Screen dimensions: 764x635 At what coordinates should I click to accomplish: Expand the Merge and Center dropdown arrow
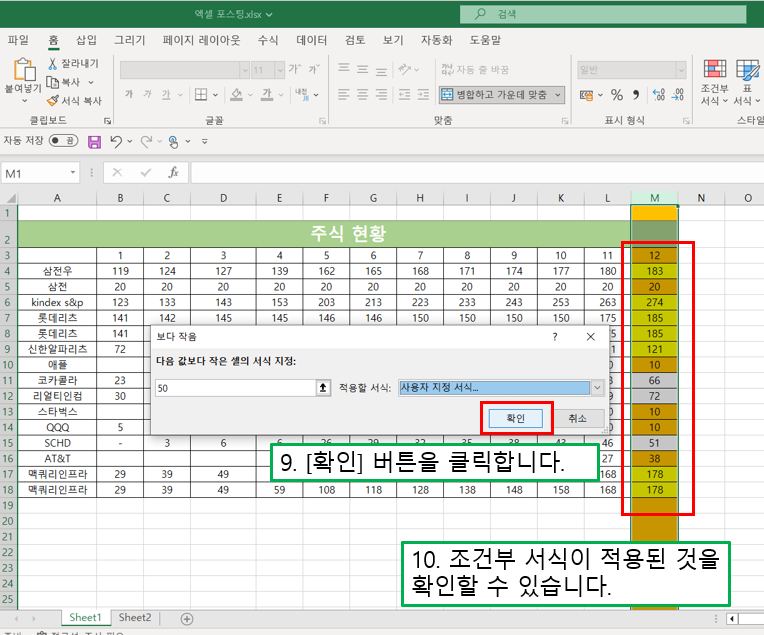point(558,95)
